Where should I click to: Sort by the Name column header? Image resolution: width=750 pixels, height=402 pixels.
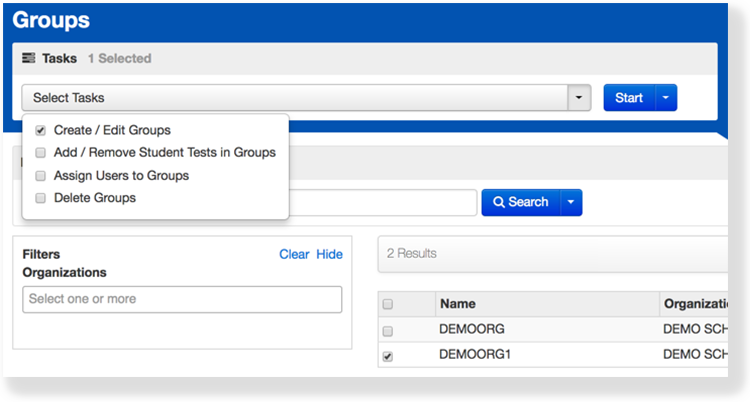coord(457,304)
